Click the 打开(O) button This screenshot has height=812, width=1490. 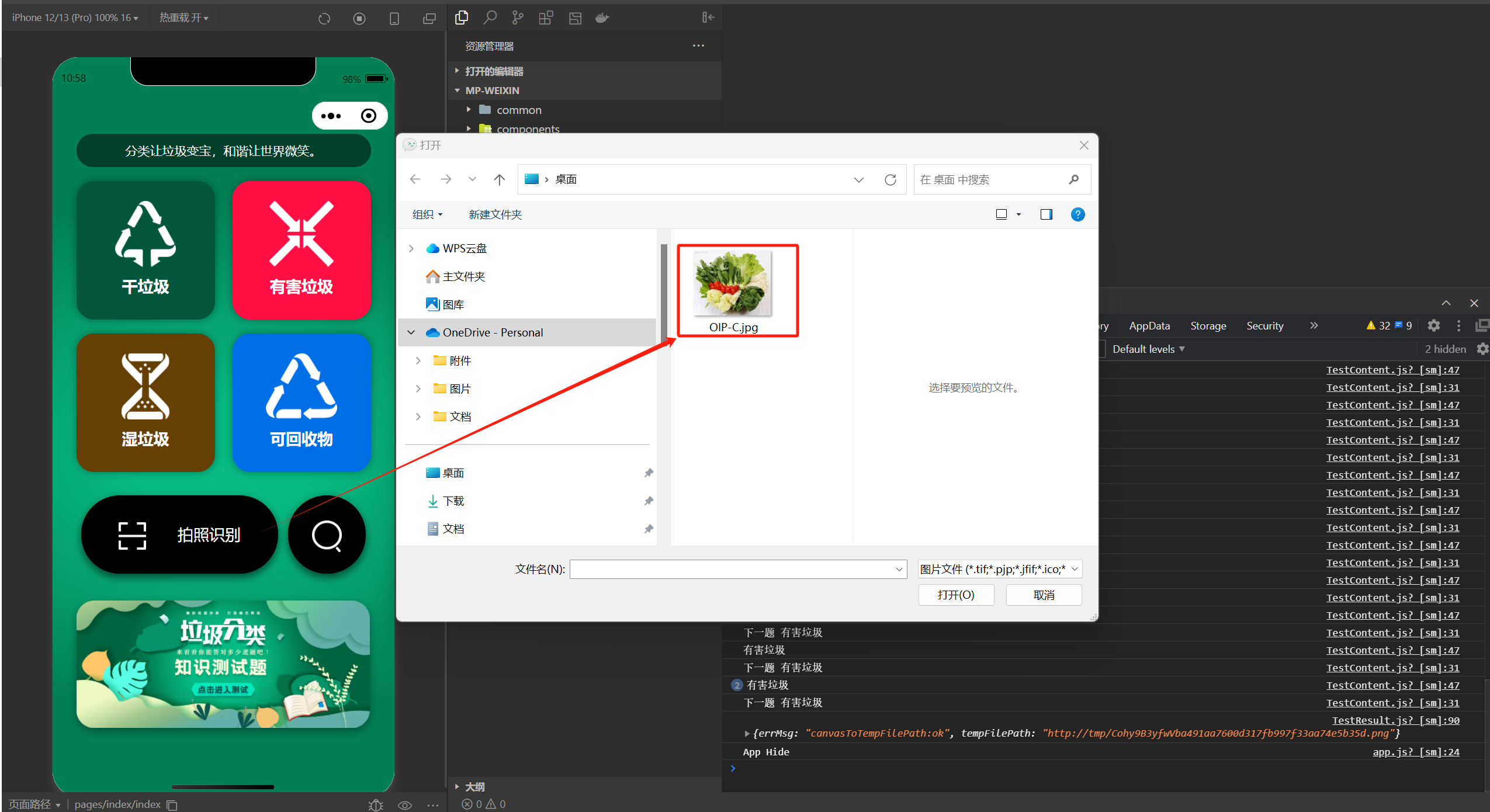(956, 595)
